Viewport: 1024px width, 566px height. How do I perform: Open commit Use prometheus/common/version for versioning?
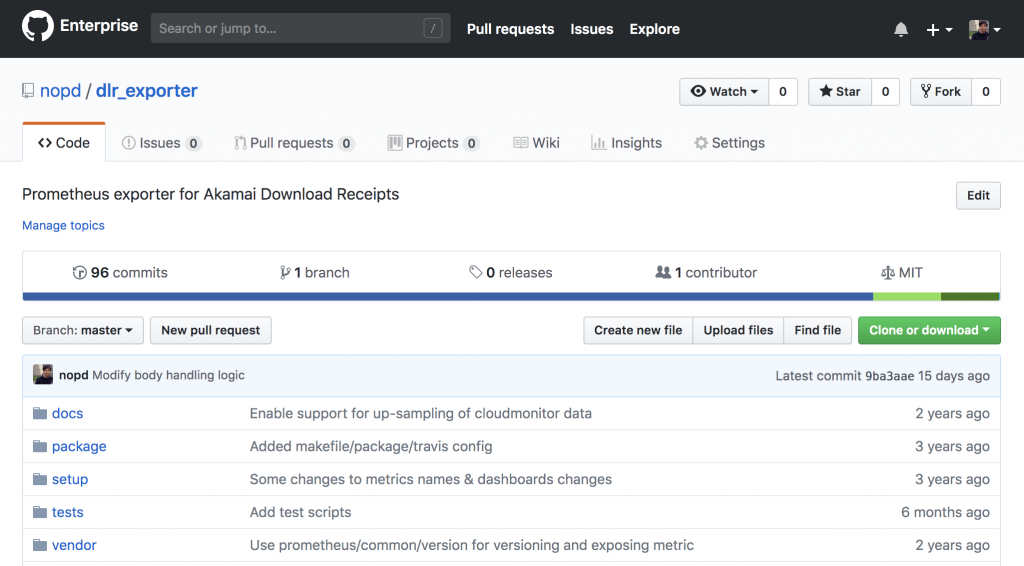point(472,545)
